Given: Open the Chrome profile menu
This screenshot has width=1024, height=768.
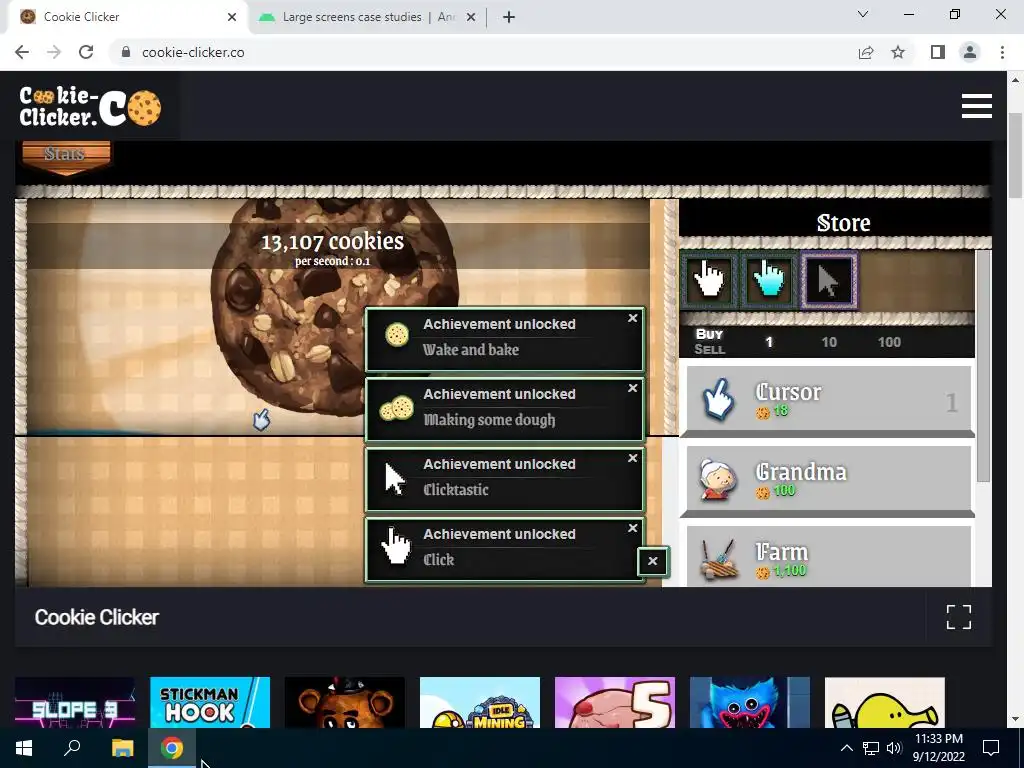Looking at the screenshot, I should click(x=970, y=52).
